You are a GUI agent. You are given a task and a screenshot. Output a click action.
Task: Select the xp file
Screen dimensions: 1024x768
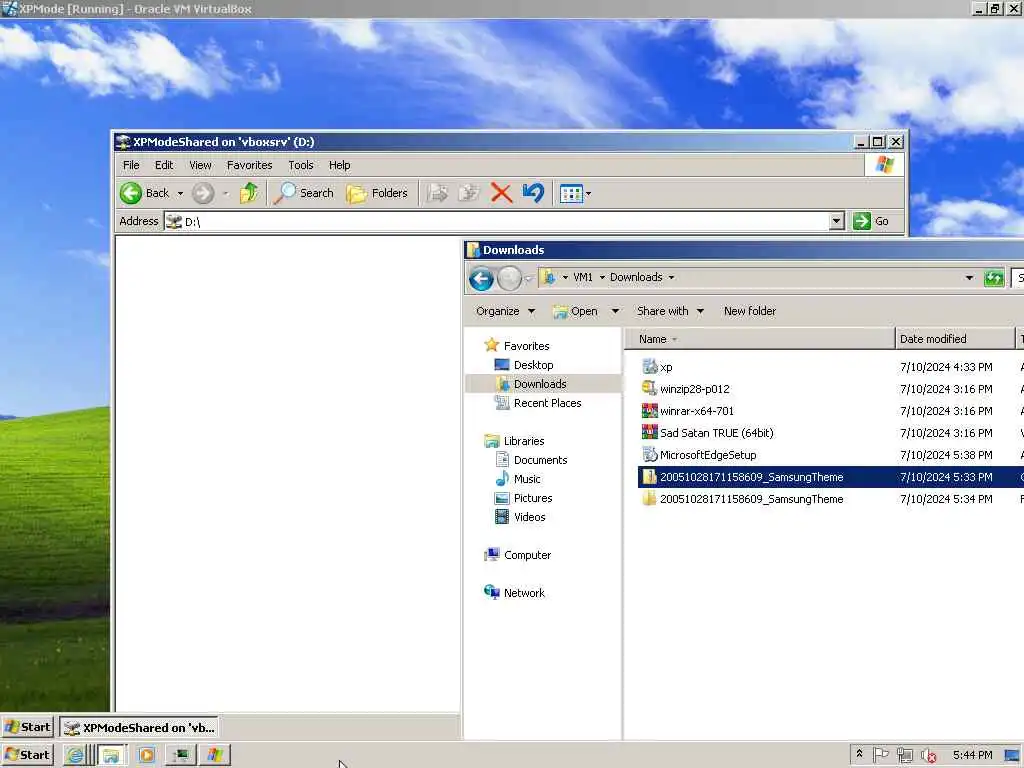[x=665, y=367]
